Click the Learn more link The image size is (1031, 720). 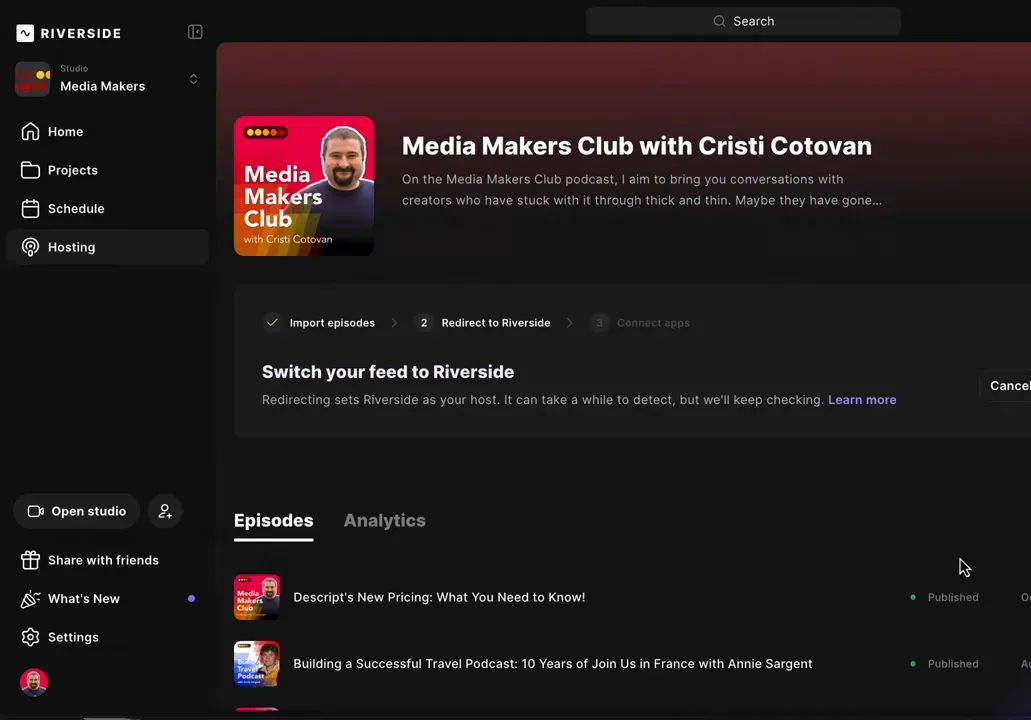(x=861, y=399)
